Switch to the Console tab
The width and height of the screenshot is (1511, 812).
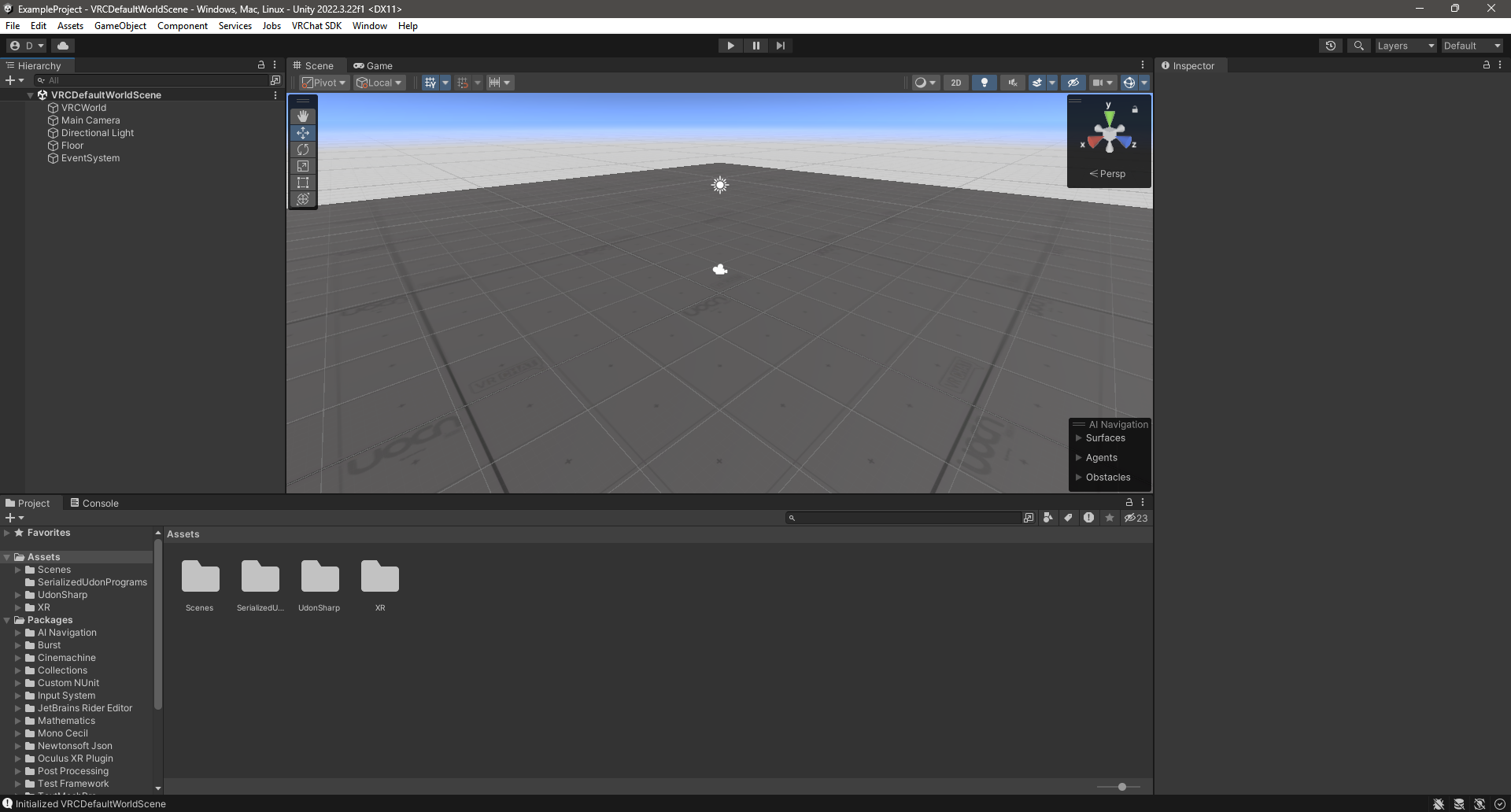click(94, 503)
